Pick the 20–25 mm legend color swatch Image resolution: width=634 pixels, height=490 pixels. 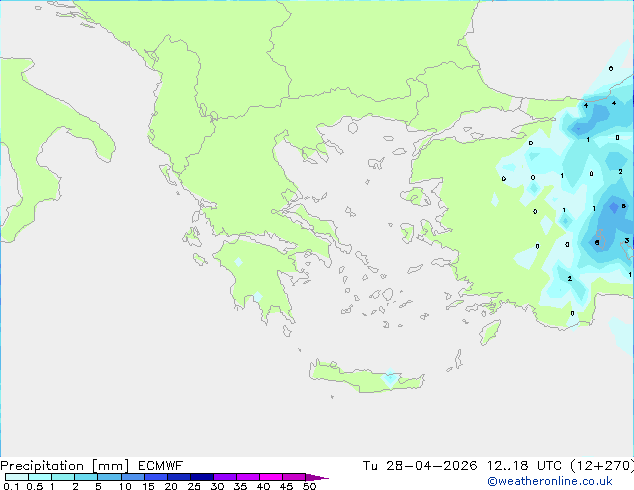point(178,477)
